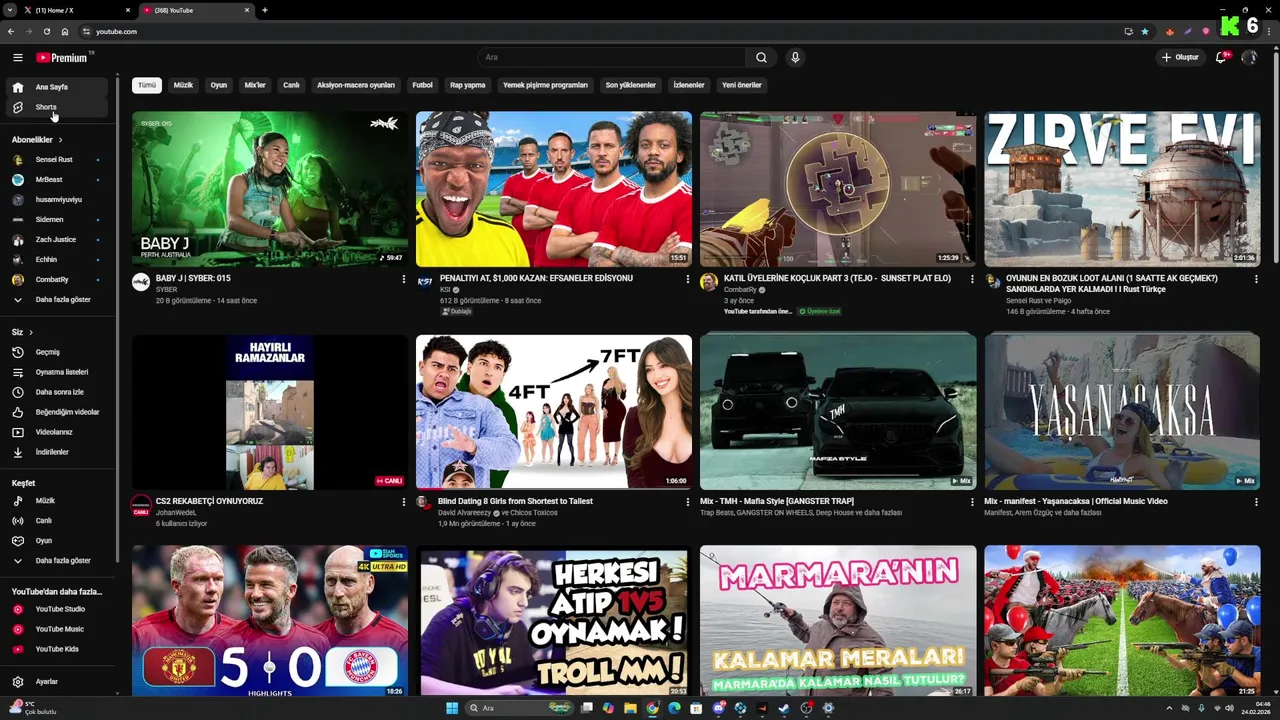Open Müzik under Keşfet
The image size is (1280, 720).
point(56,500)
